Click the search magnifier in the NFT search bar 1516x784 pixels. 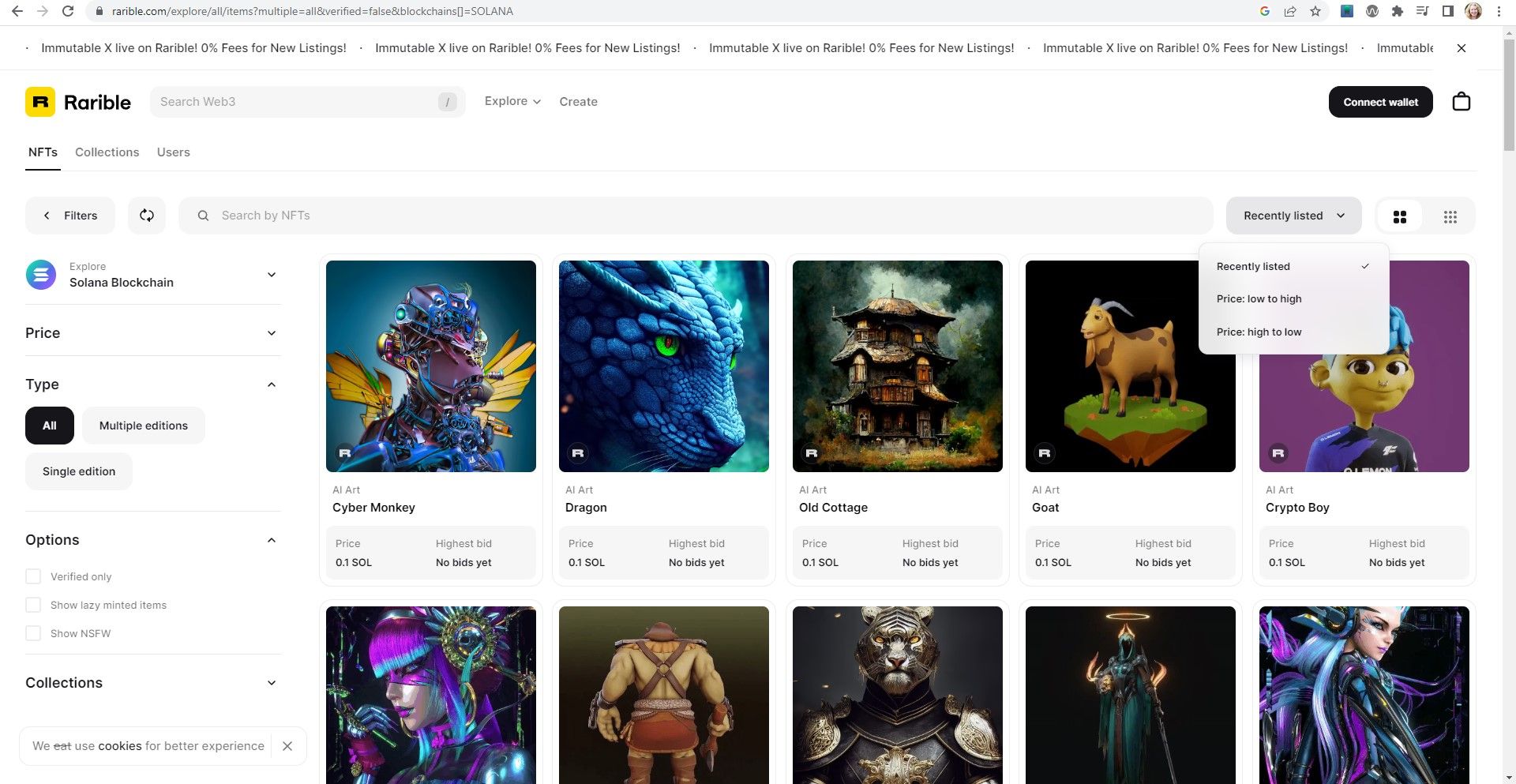coord(203,215)
